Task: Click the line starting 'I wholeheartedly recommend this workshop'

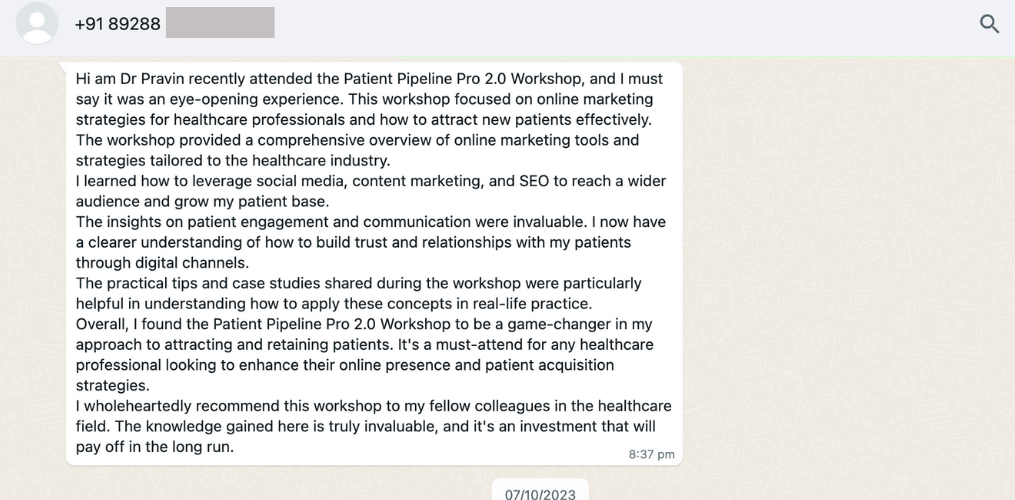Action: [373, 406]
